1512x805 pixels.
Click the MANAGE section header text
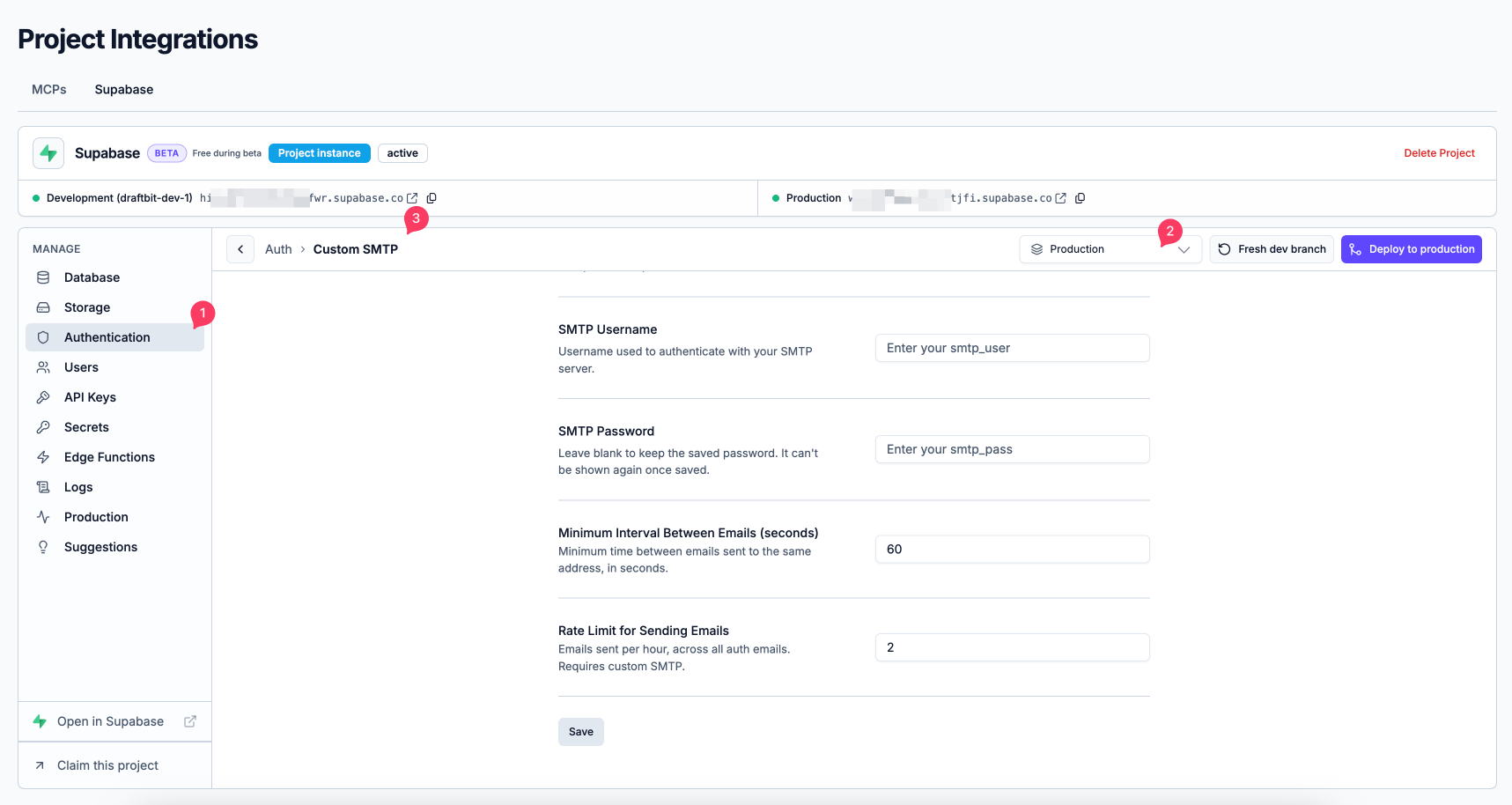pos(56,249)
